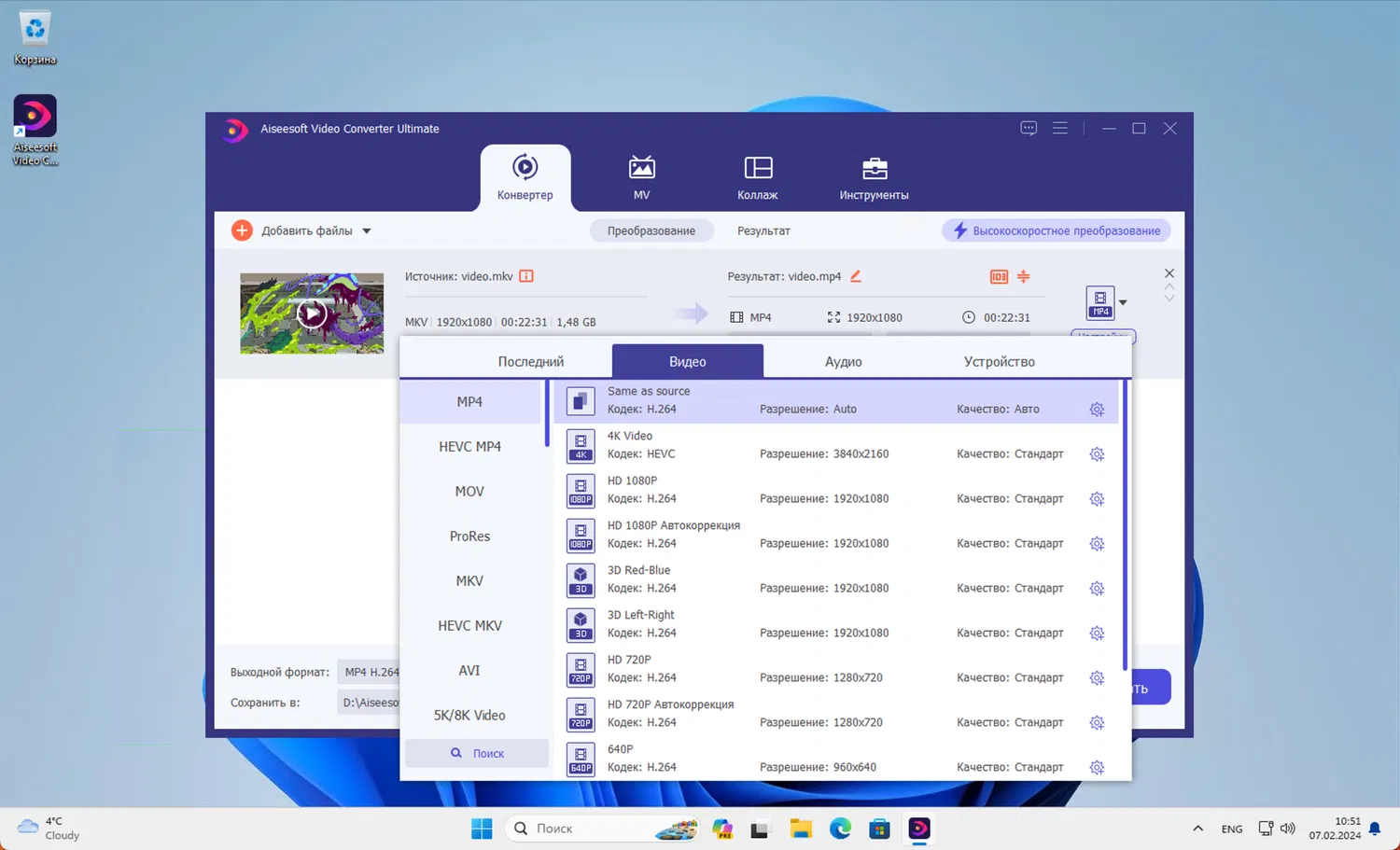Image resolution: width=1400 pixels, height=850 pixels.
Task: Click the Aiseesoft Video Converter desktop shortcut
Action: point(35,131)
